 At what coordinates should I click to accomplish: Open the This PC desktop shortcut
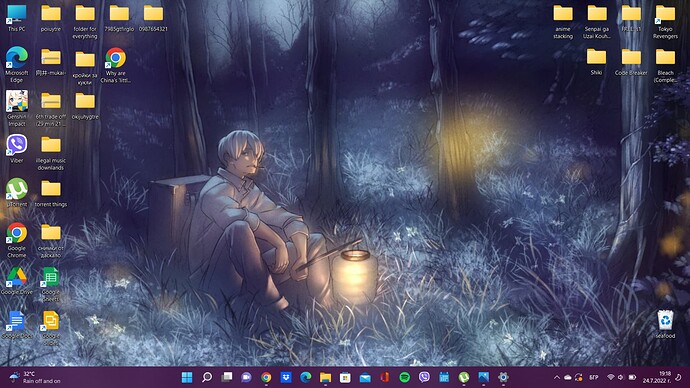16,18
